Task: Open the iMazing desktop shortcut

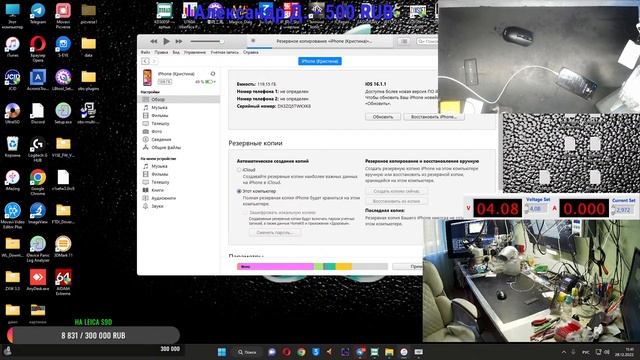Action: (x=12, y=180)
